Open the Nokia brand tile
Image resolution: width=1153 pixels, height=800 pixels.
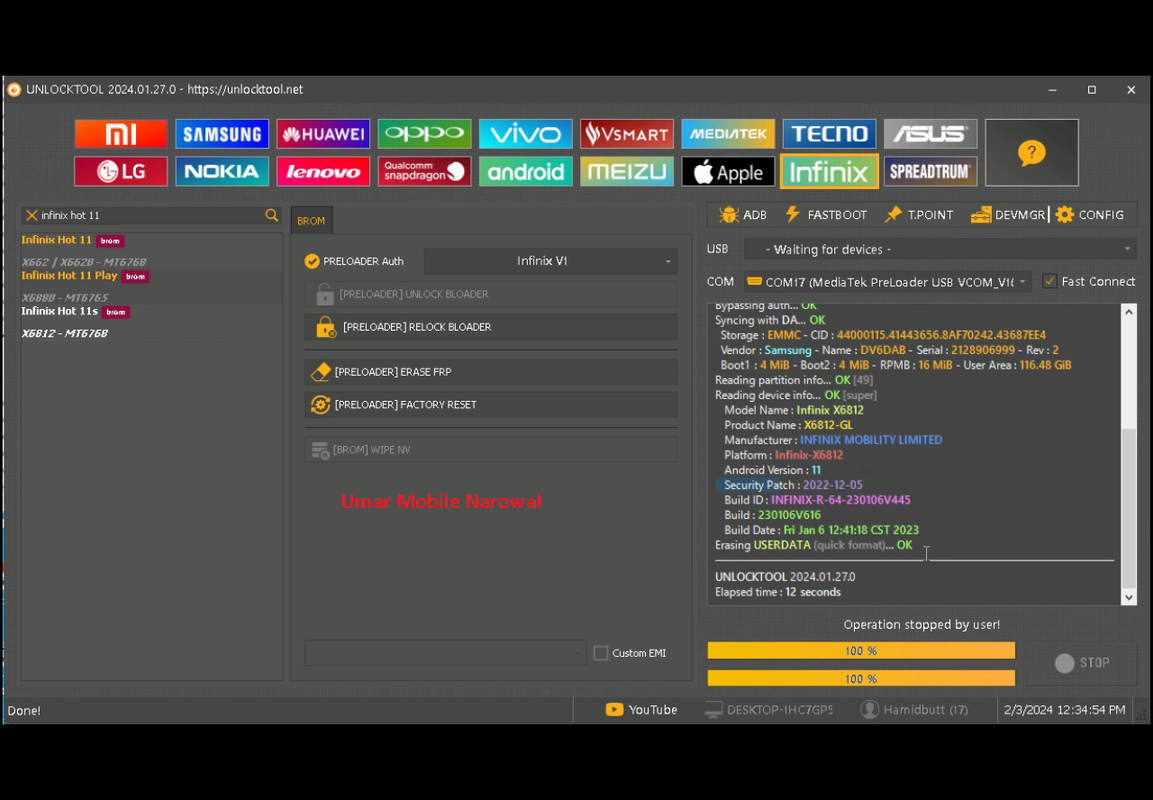click(222, 171)
